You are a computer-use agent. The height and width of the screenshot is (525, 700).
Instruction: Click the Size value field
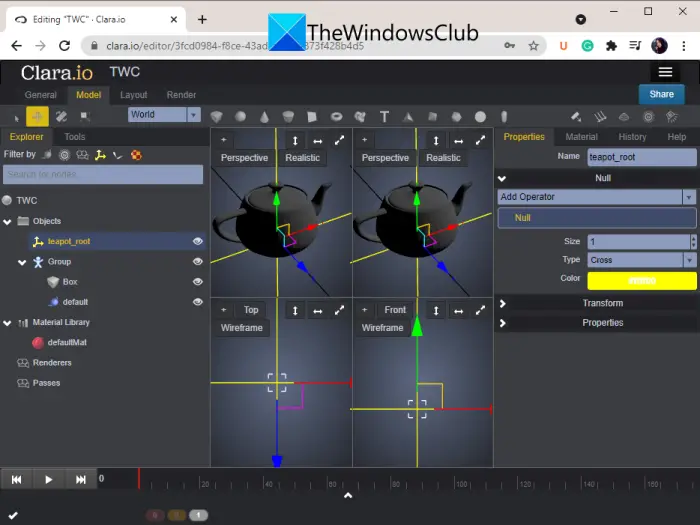[638, 242]
